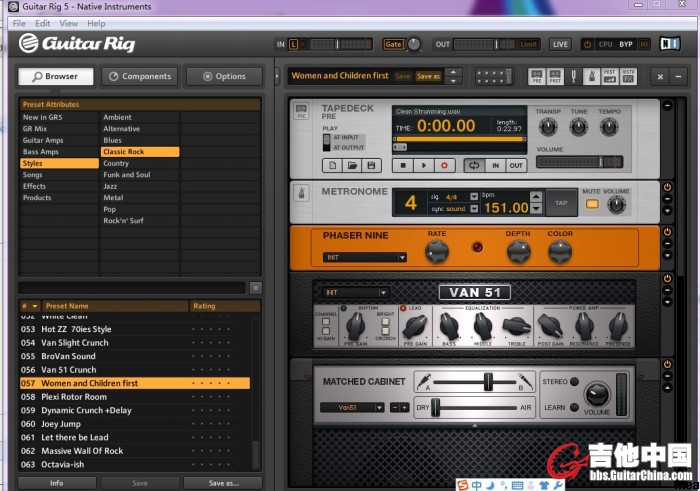This screenshot has height=491, width=700.
Task: Open the MSTR FX toolbar icon
Action: pos(628,76)
